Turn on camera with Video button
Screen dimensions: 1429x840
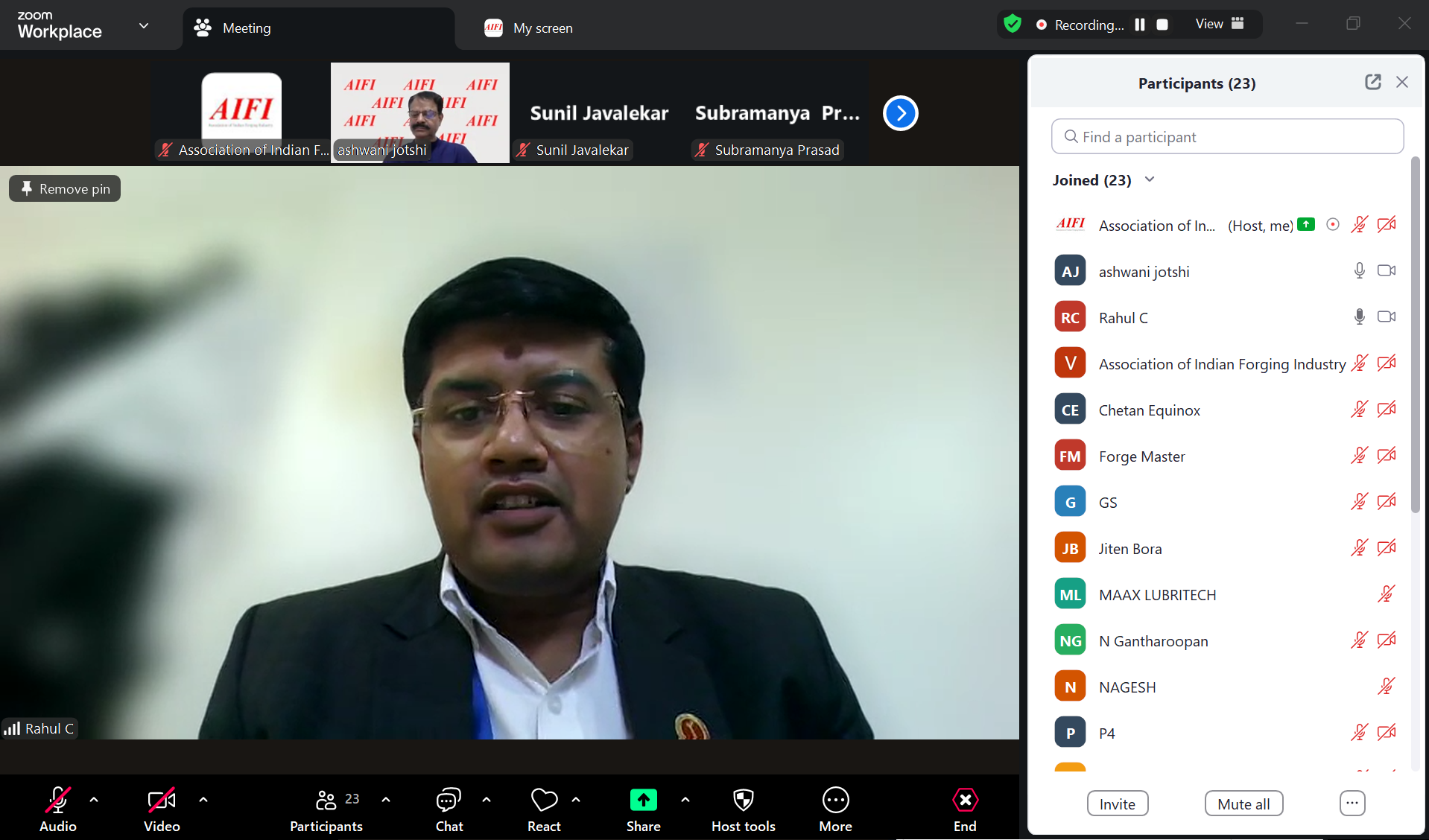click(162, 801)
